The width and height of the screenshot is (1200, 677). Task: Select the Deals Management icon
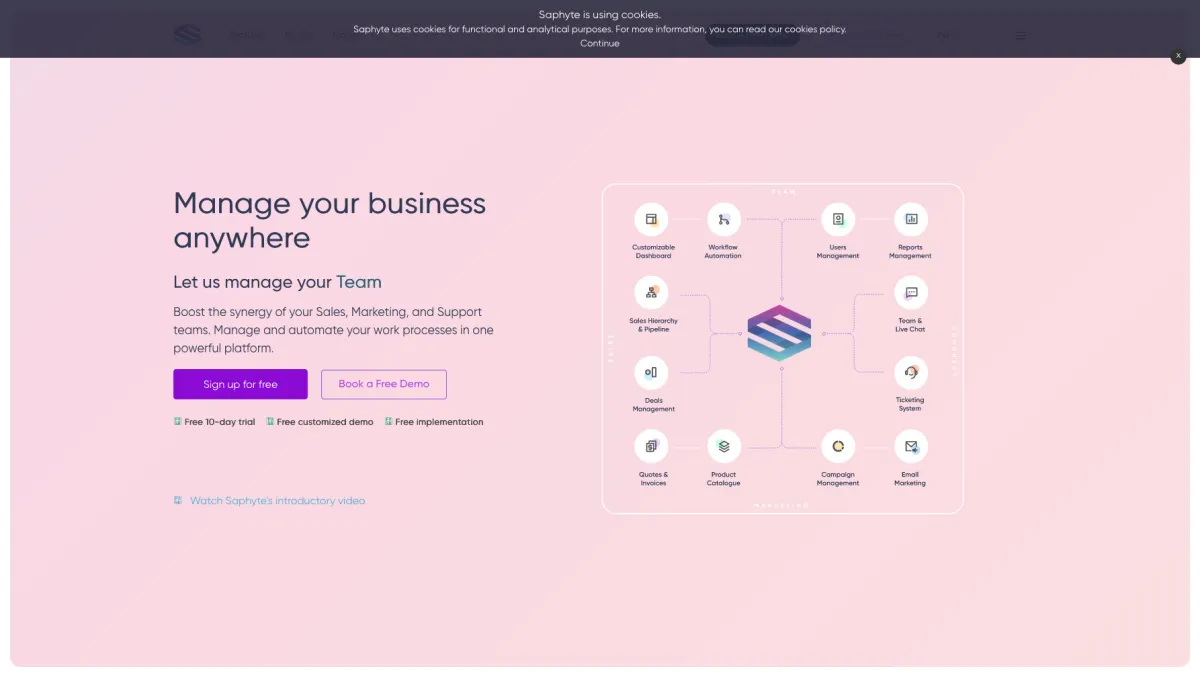[652, 372]
